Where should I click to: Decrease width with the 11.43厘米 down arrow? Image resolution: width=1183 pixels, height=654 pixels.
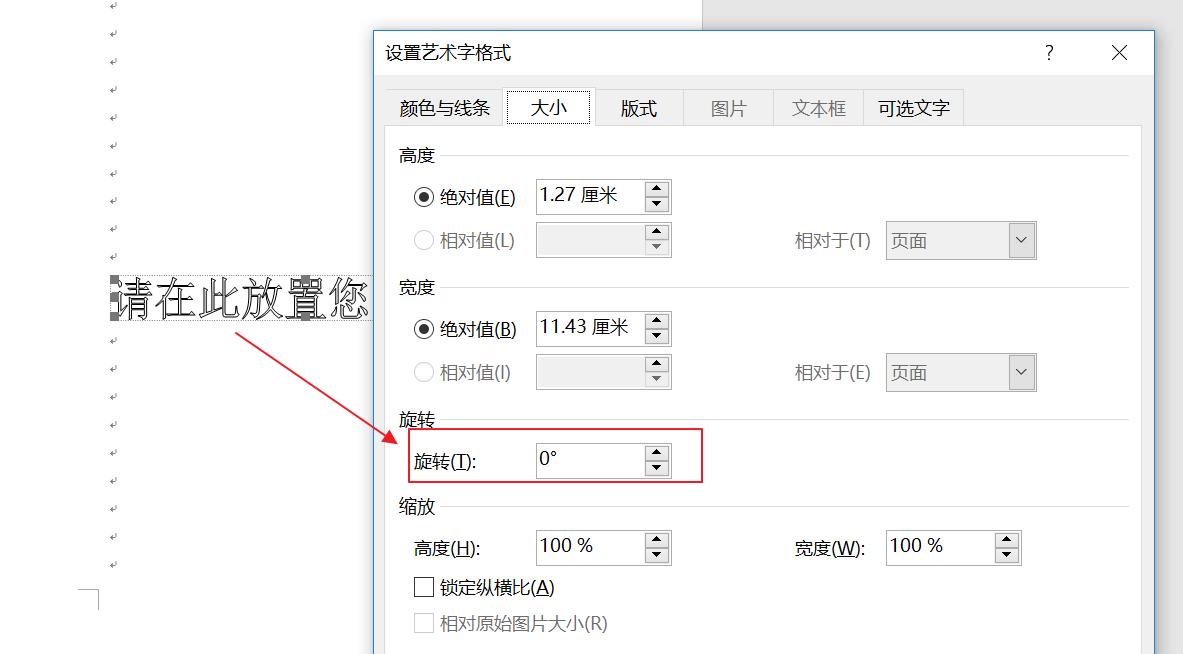(656, 334)
